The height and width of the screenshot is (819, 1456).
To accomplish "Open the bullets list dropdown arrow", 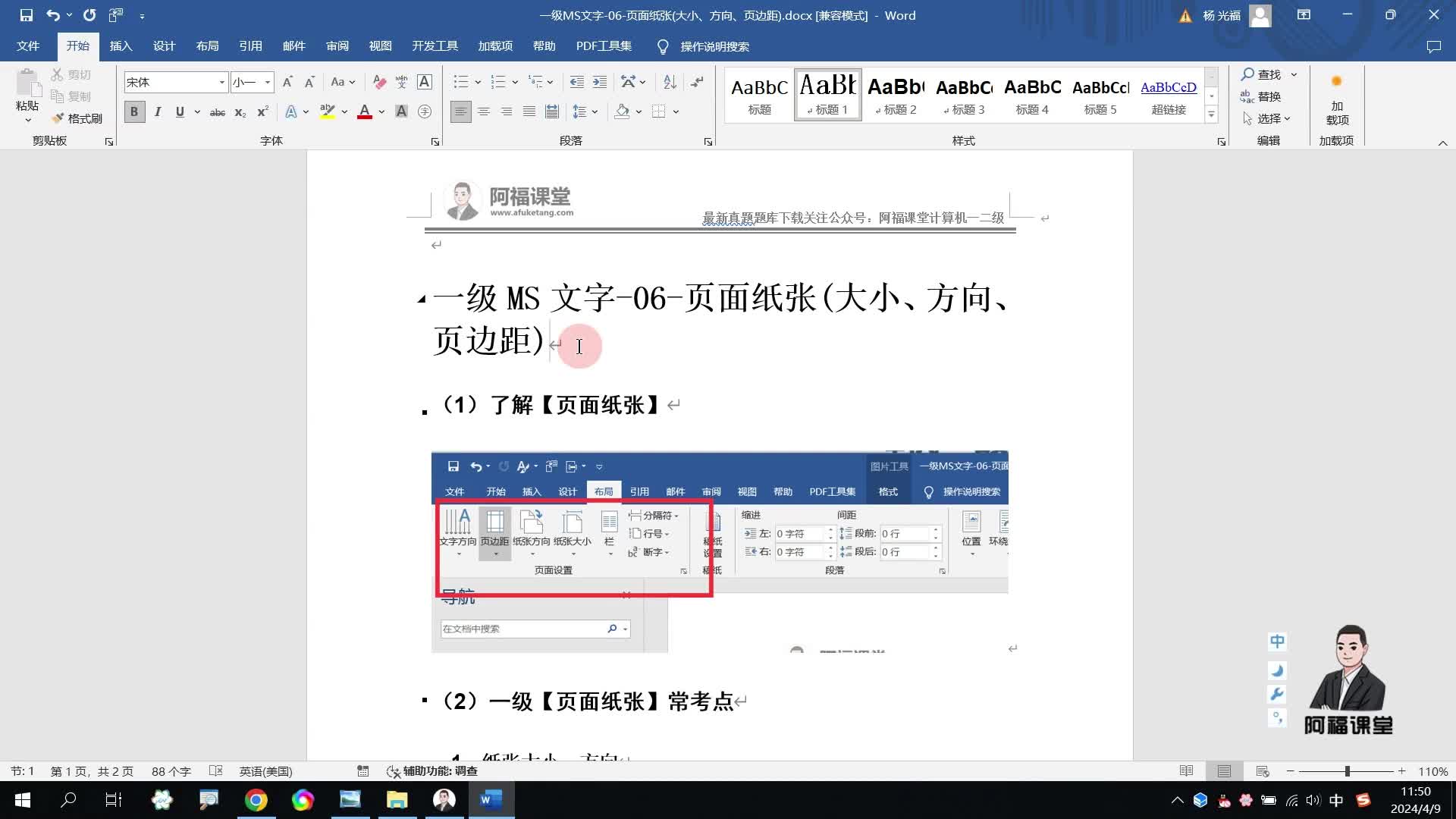I will point(478,82).
